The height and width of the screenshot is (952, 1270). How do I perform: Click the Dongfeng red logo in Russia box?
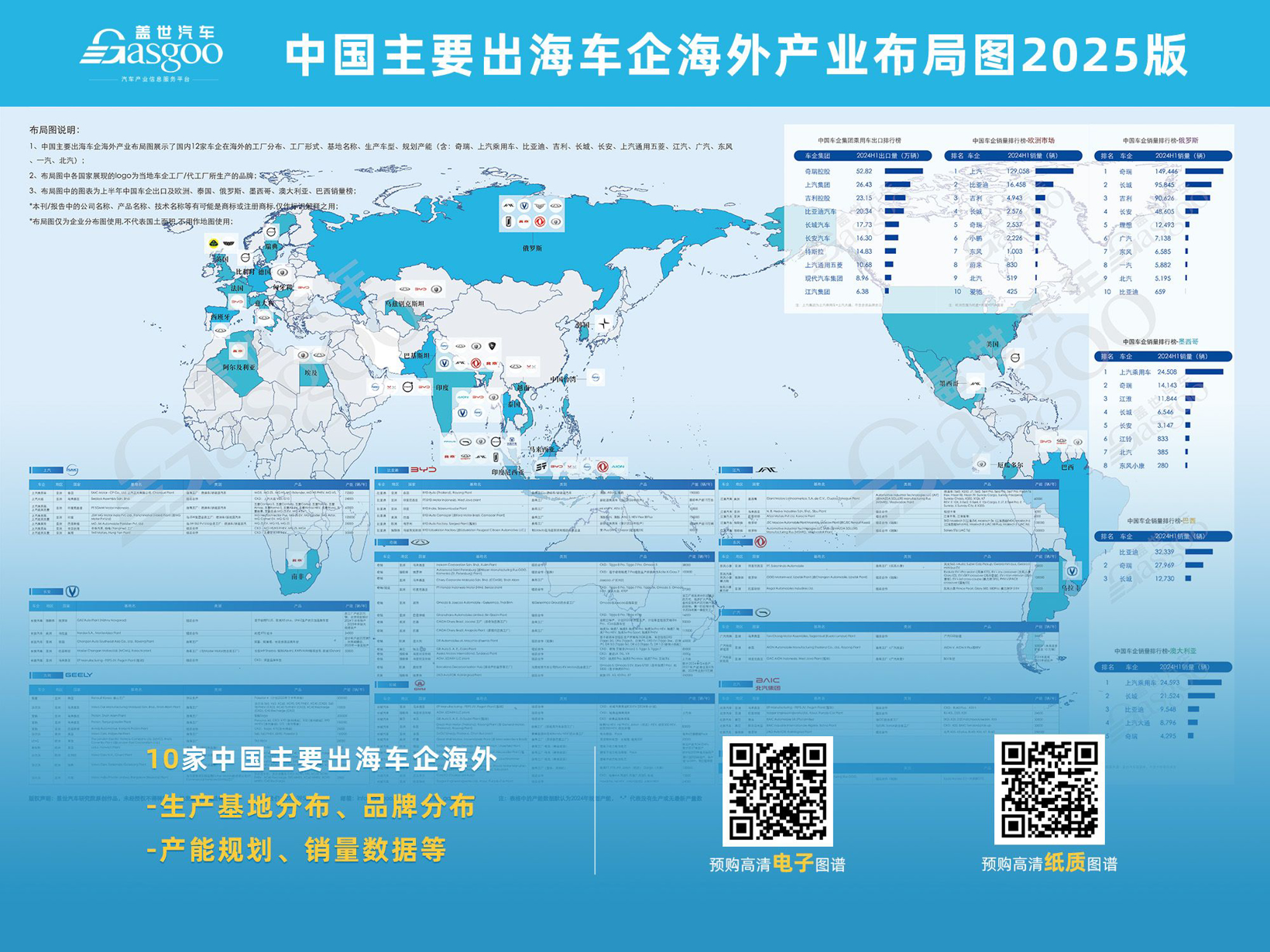(x=540, y=221)
